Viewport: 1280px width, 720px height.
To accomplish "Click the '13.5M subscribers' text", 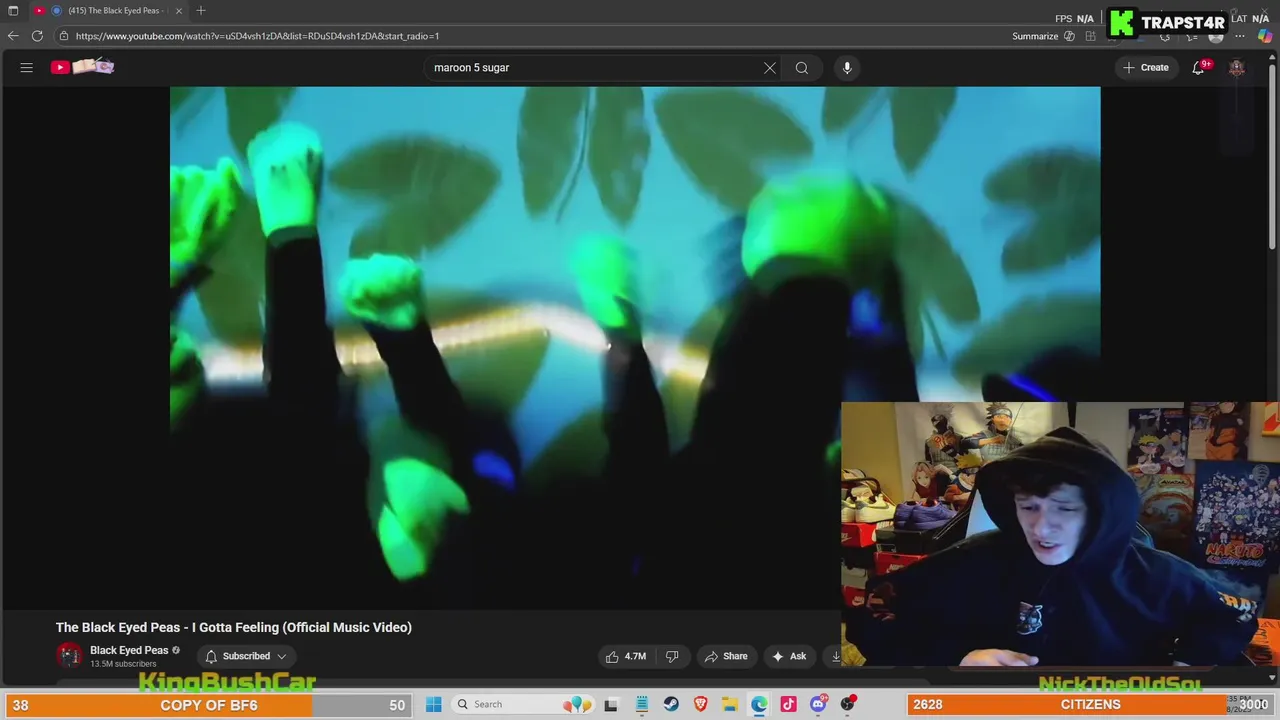I will click(123, 664).
